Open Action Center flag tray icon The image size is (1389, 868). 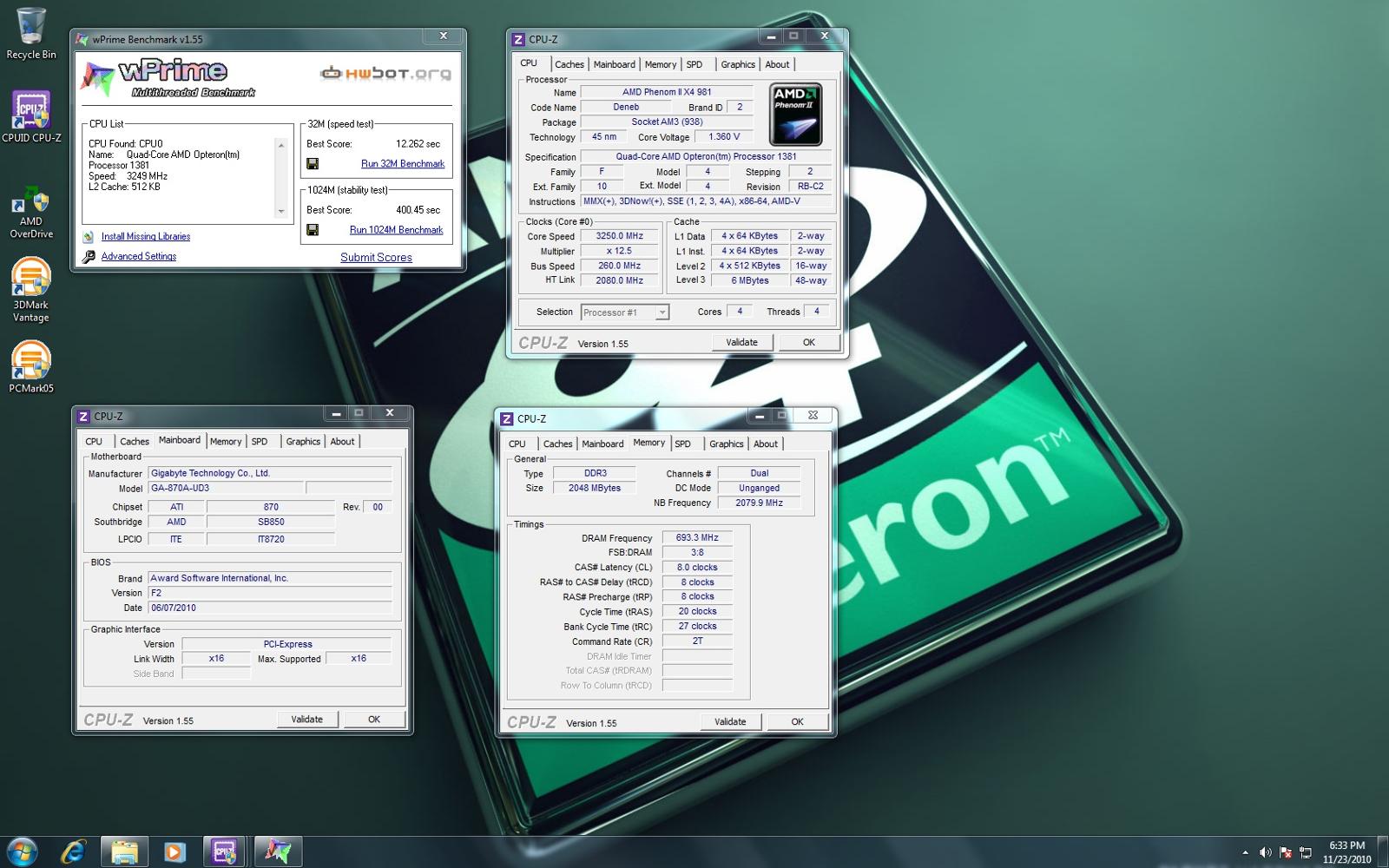tap(1286, 853)
